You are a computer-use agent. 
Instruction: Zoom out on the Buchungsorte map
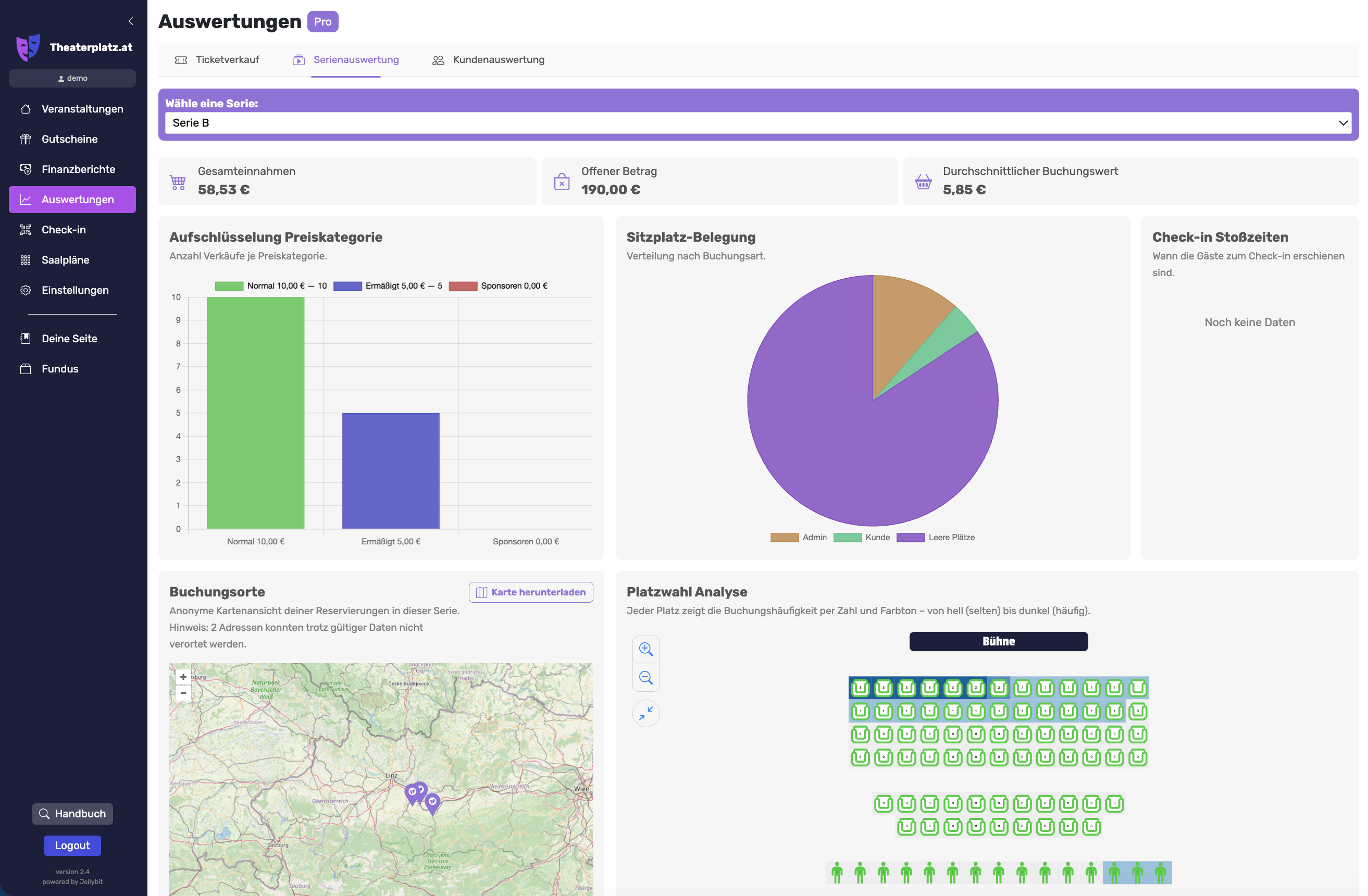point(183,693)
